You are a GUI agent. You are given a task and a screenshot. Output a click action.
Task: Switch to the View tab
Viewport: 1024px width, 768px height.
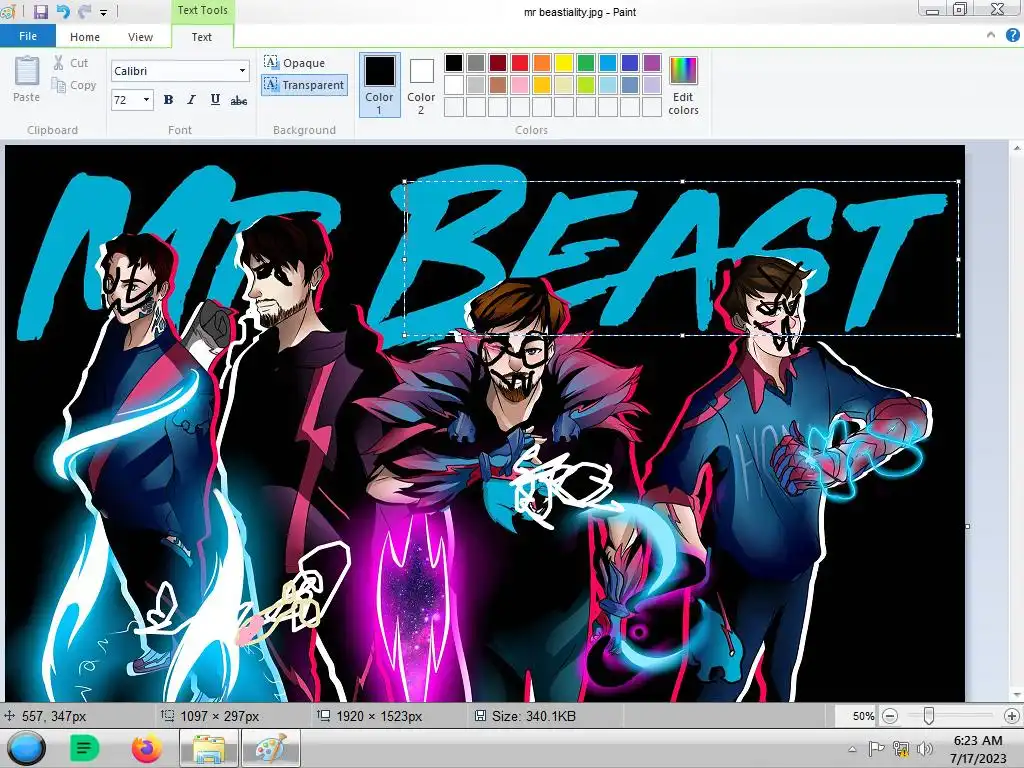pos(140,37)
